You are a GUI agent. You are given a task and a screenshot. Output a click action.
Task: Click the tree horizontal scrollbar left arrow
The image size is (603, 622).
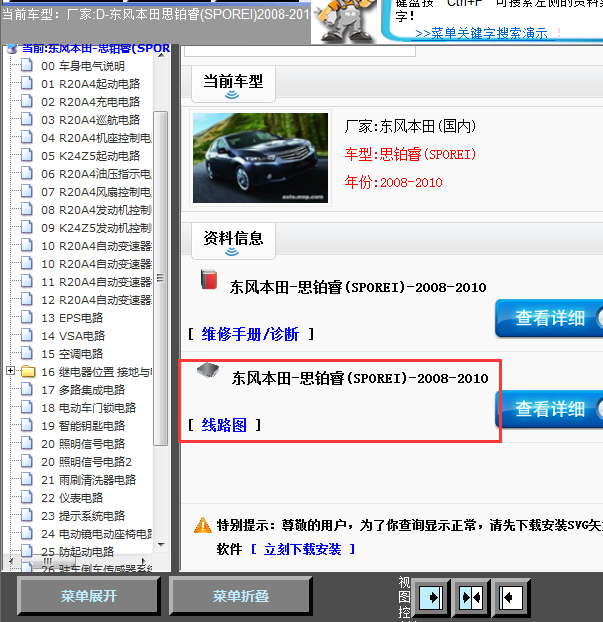(11, 561)
